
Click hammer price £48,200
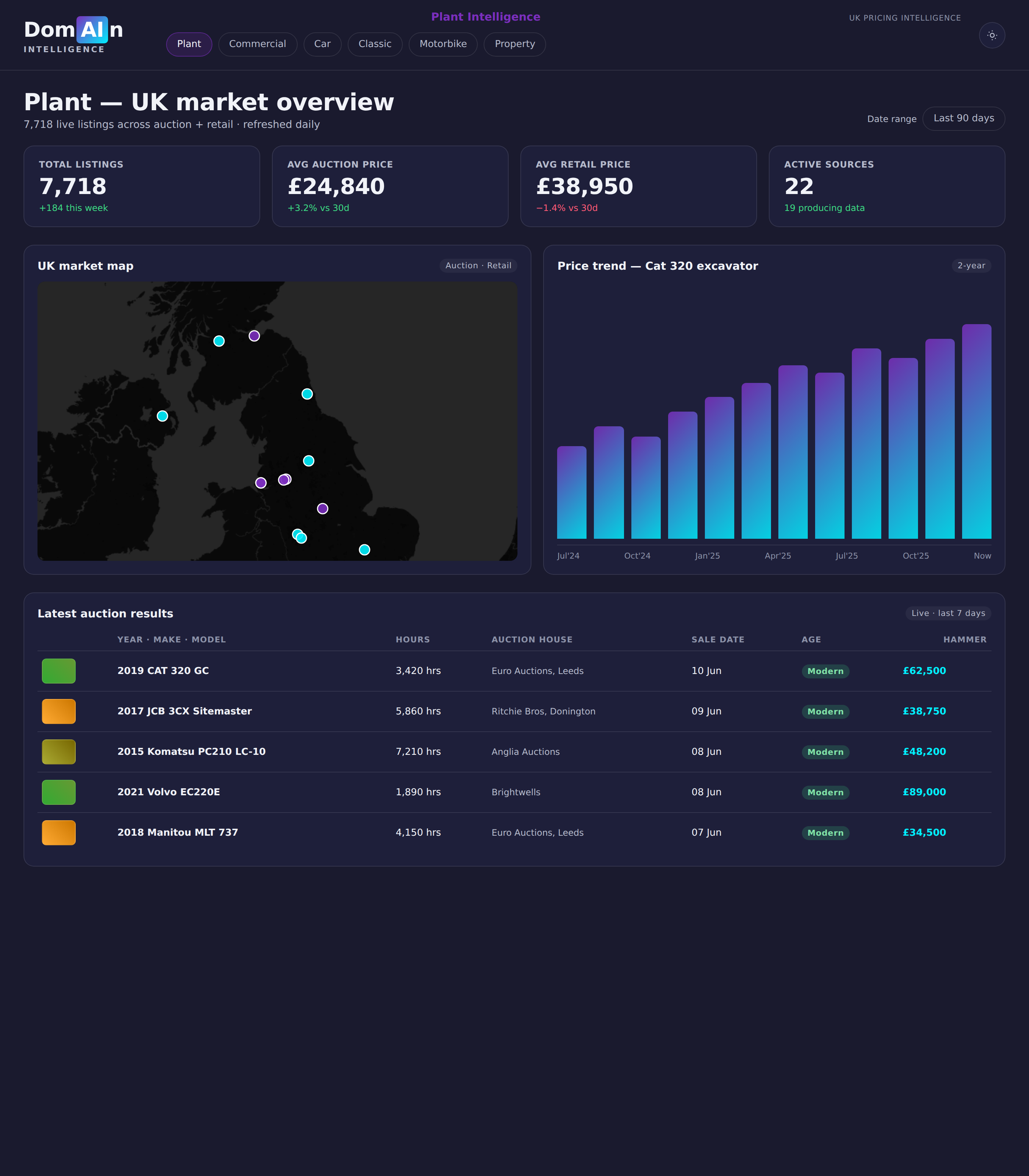[924, 752]
